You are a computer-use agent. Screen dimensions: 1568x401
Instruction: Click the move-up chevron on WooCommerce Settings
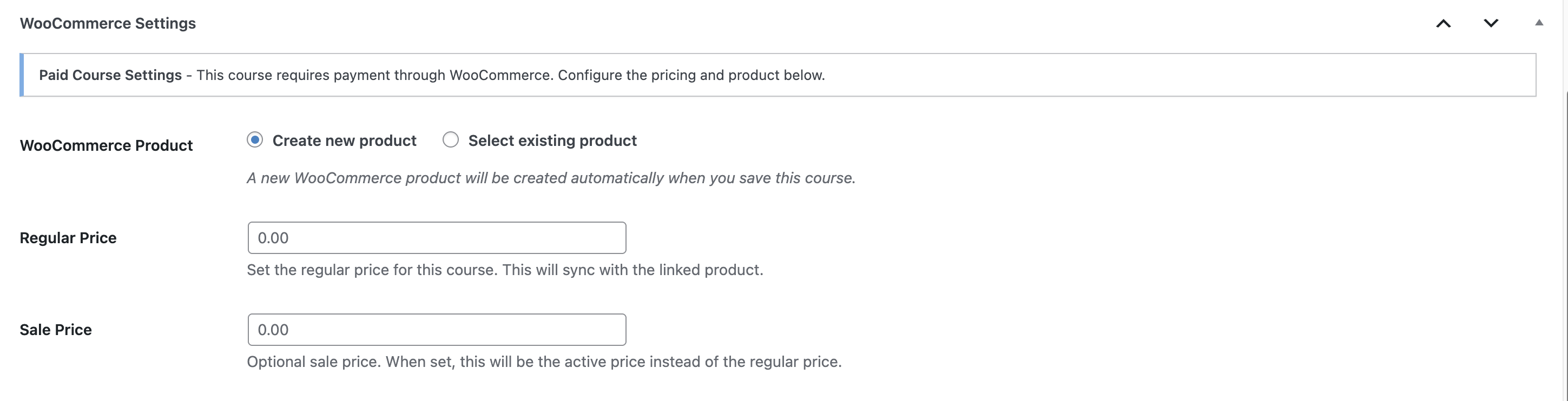[x=1443, y=23]
